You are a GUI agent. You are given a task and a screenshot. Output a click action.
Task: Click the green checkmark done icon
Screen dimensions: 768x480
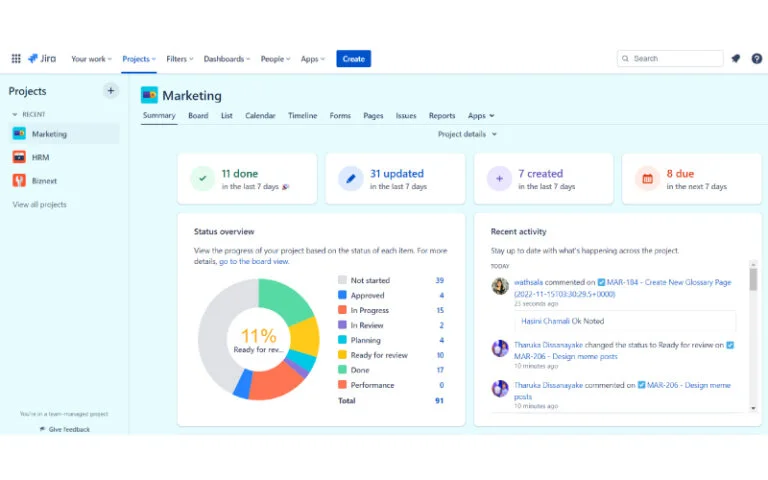(x=203, y=179)
